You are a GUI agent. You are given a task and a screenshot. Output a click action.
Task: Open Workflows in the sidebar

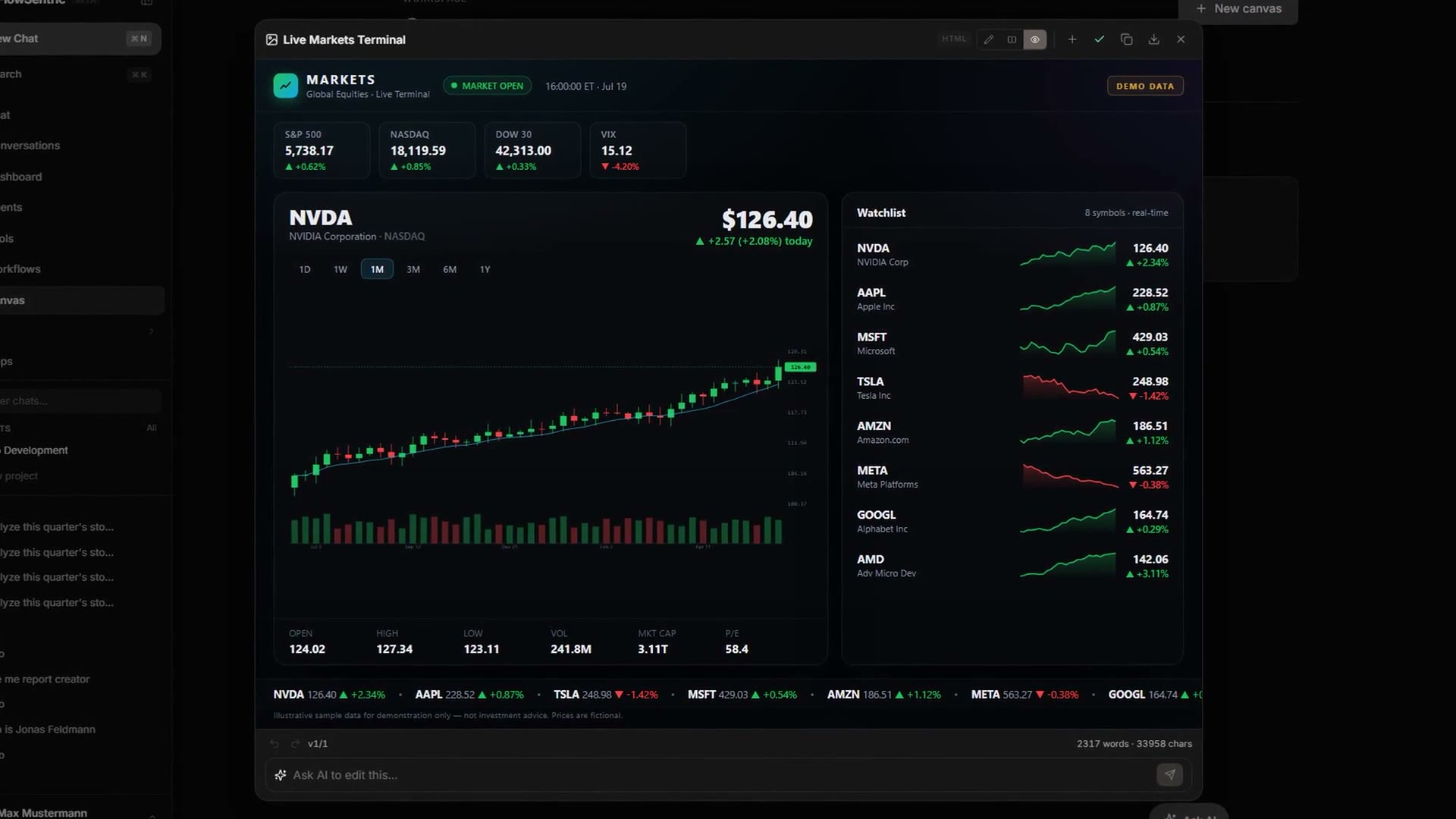tap(80, 269)
